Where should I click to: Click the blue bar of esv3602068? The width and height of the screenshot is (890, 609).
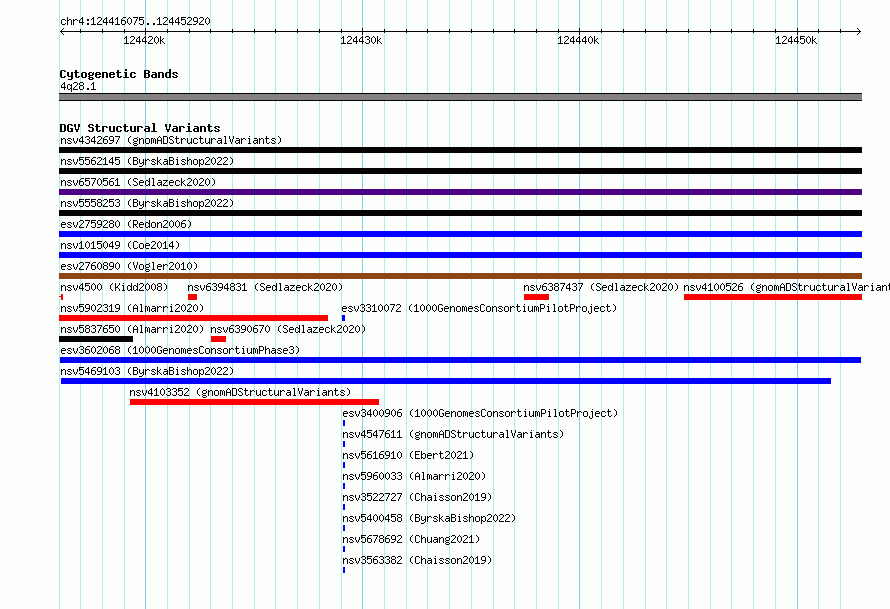click(460, 360)
